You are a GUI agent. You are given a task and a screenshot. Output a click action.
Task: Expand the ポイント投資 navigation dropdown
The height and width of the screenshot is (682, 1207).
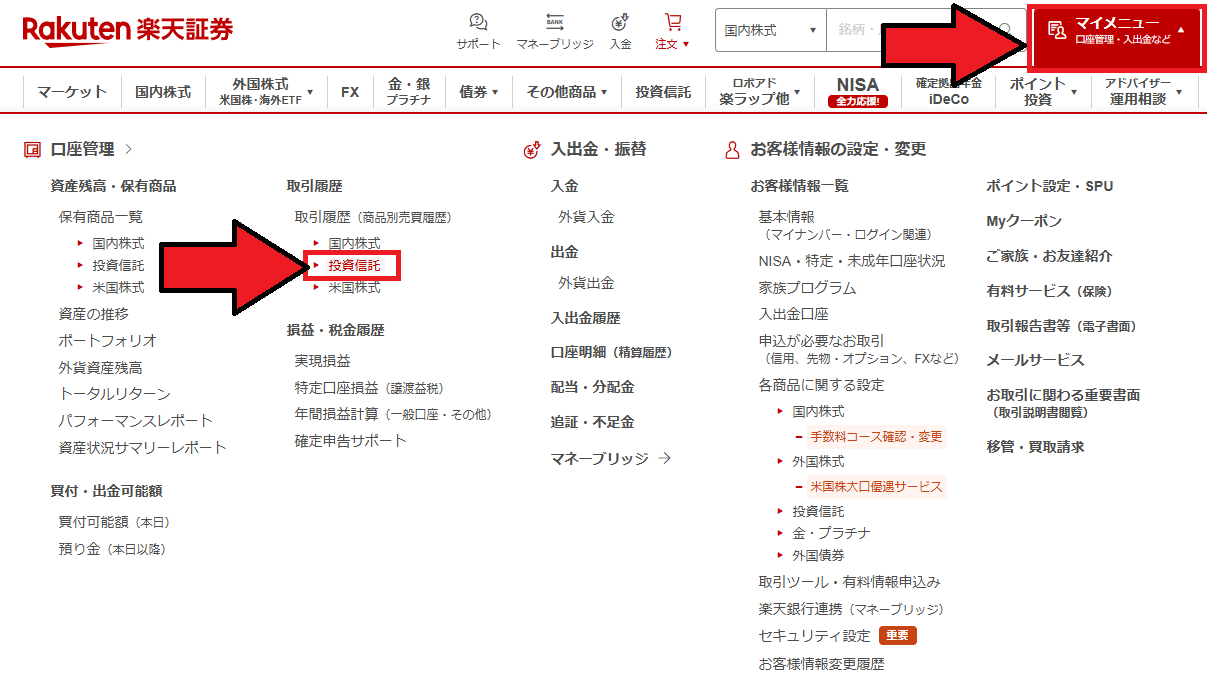(x=1043, y=92)
